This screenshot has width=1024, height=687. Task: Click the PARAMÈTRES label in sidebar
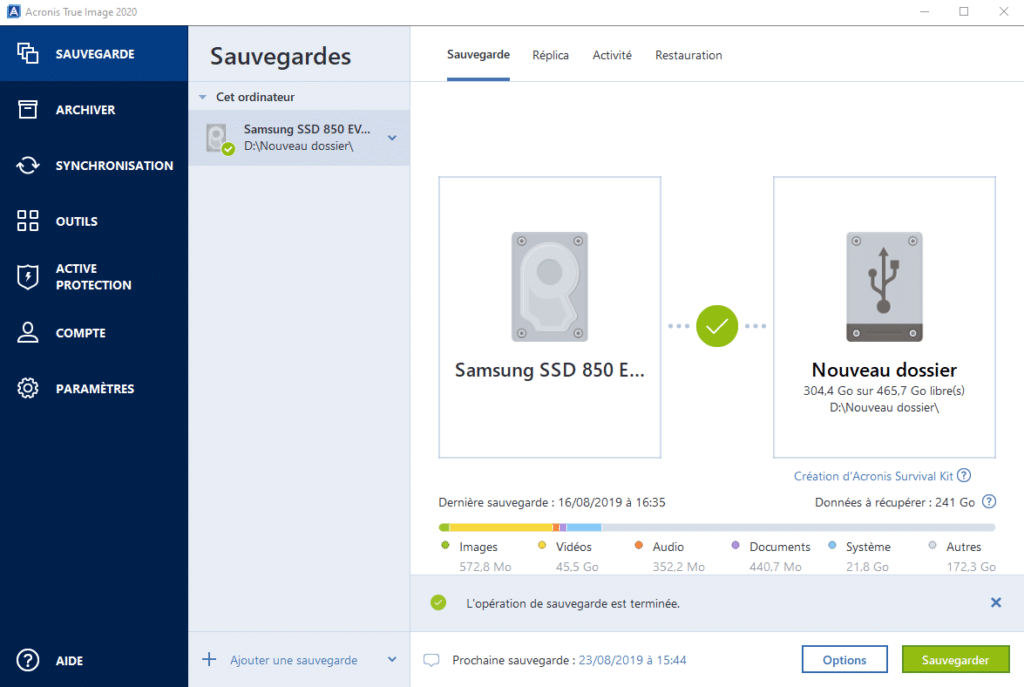95,389
